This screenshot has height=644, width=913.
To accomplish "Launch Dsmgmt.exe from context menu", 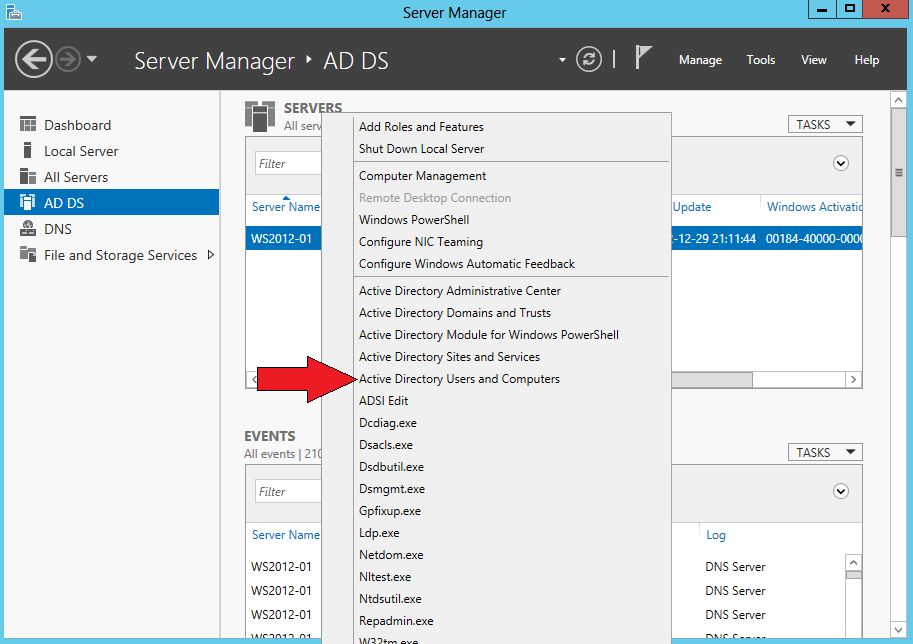I will (x=391, y=489).
